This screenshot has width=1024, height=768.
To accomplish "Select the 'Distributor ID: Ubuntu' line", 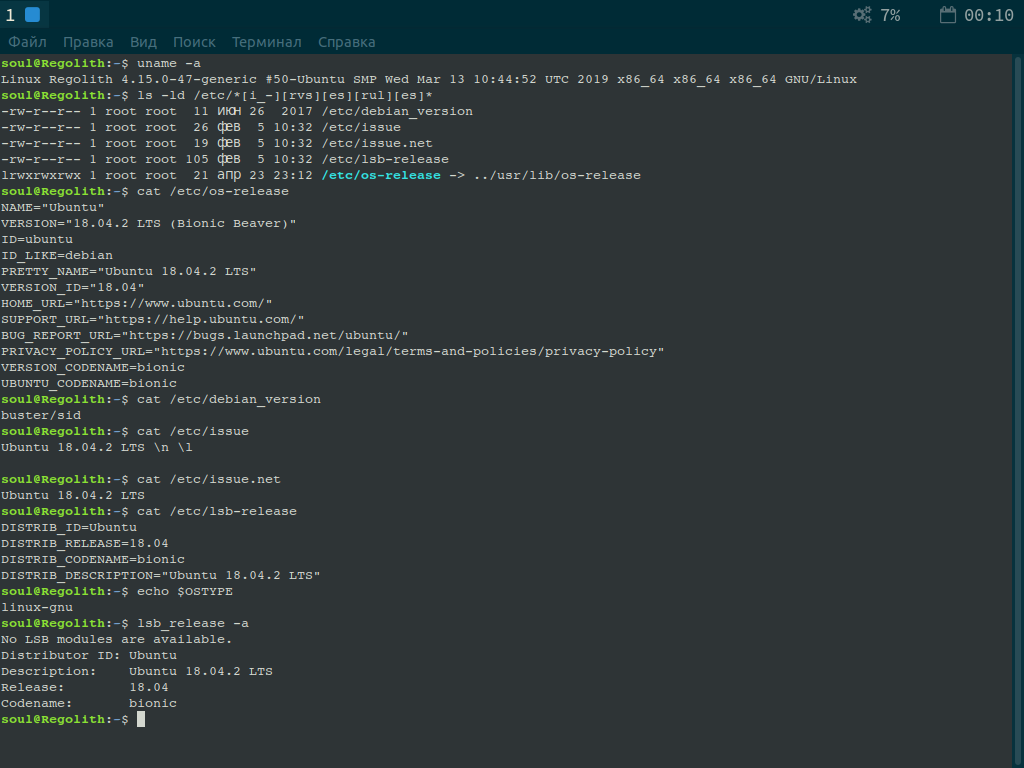I will coord(89,656).
